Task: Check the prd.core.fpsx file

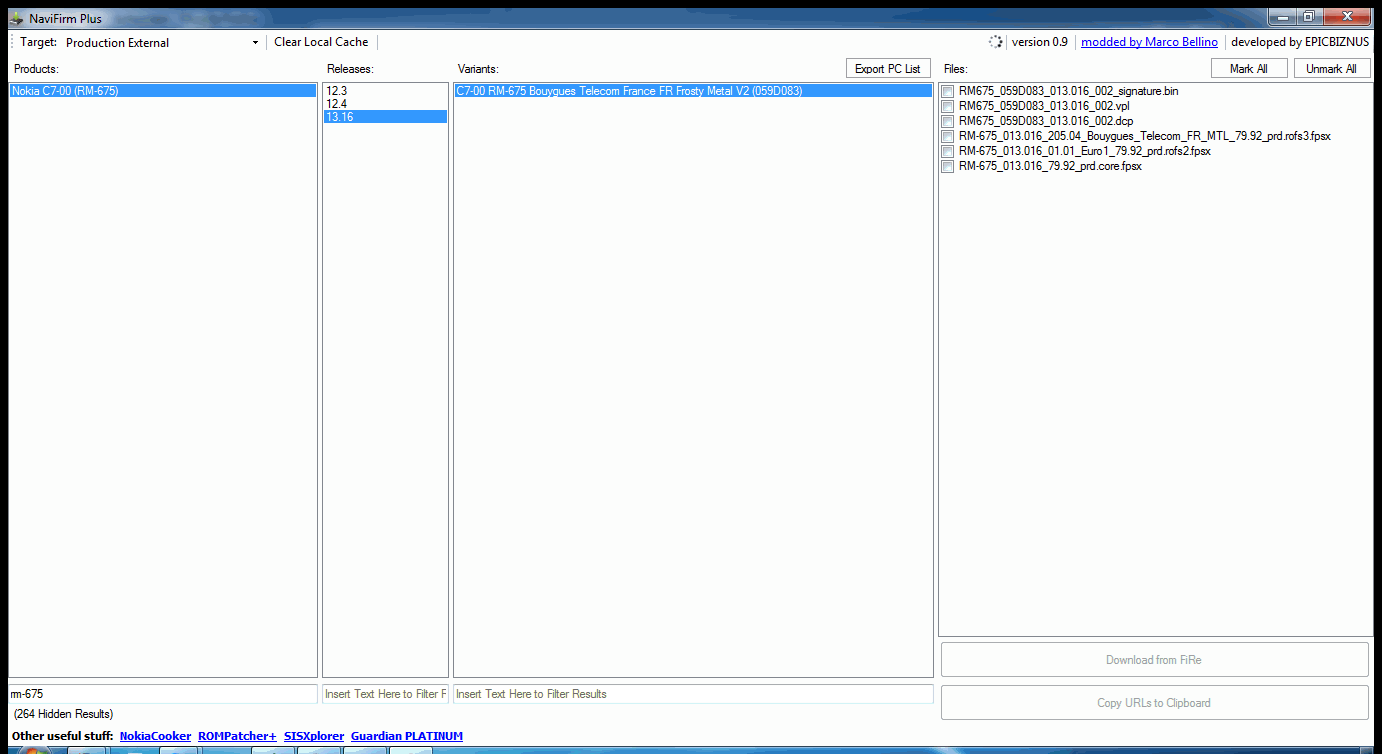Action: pyautogui.click(x=948, y=167)
